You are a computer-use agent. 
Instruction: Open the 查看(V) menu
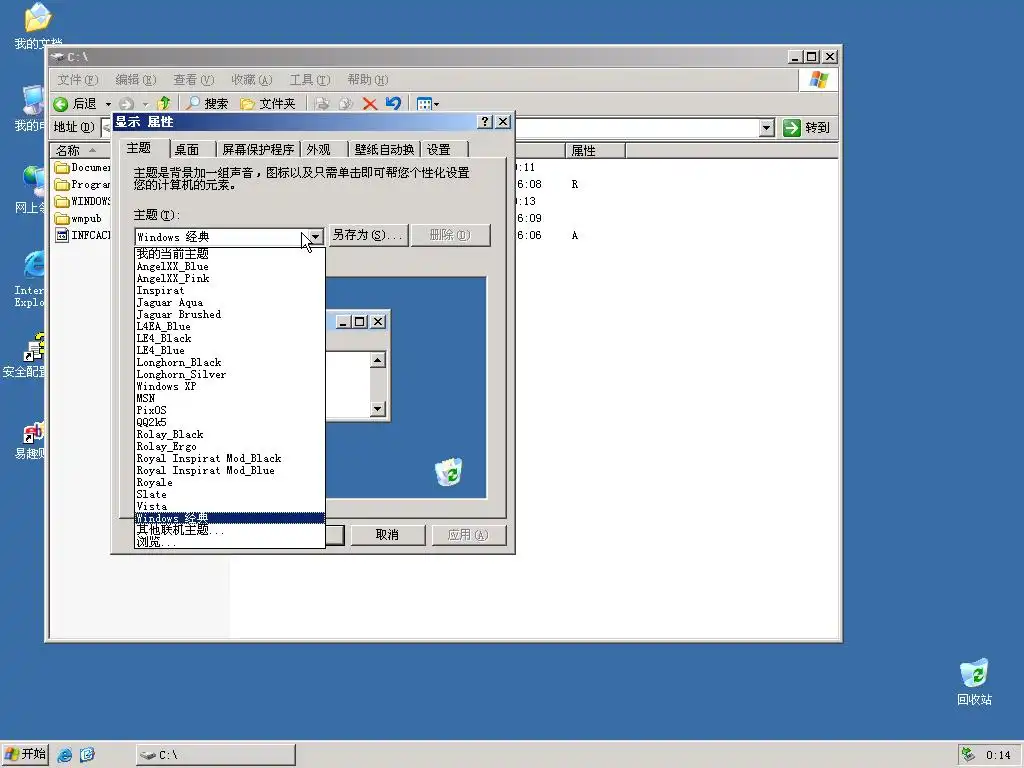193,80
